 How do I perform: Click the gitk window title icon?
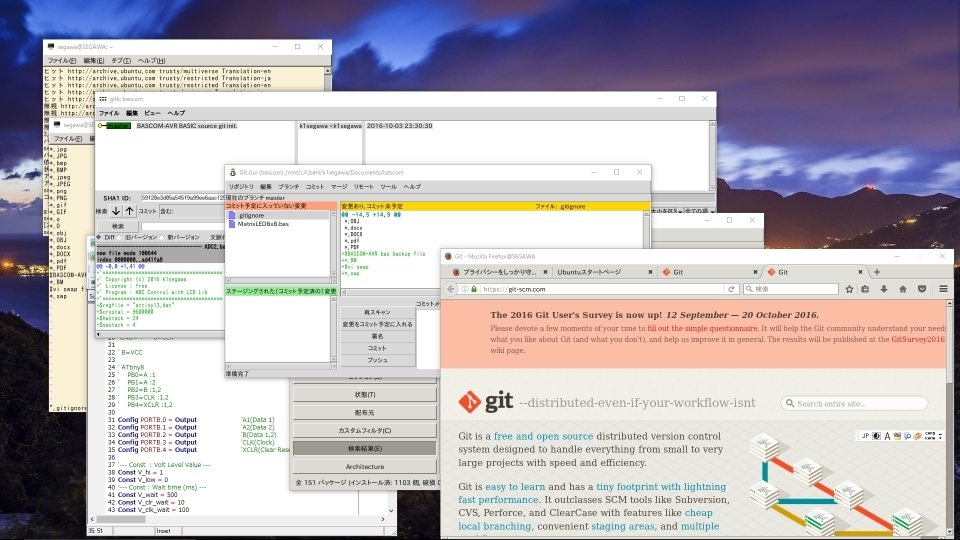(103, 99)
